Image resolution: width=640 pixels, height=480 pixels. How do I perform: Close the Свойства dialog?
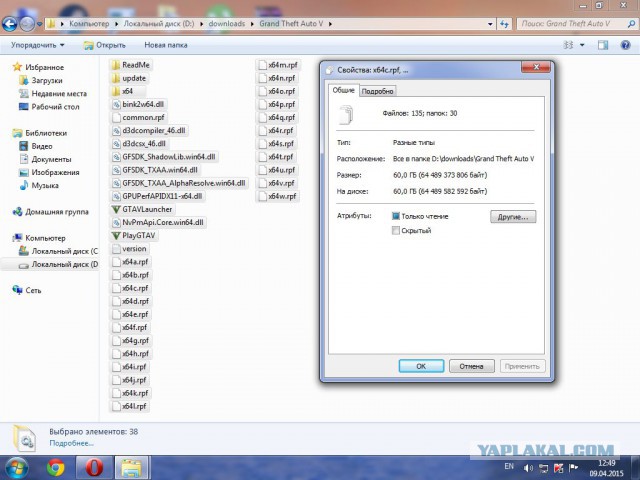point(536,67)
